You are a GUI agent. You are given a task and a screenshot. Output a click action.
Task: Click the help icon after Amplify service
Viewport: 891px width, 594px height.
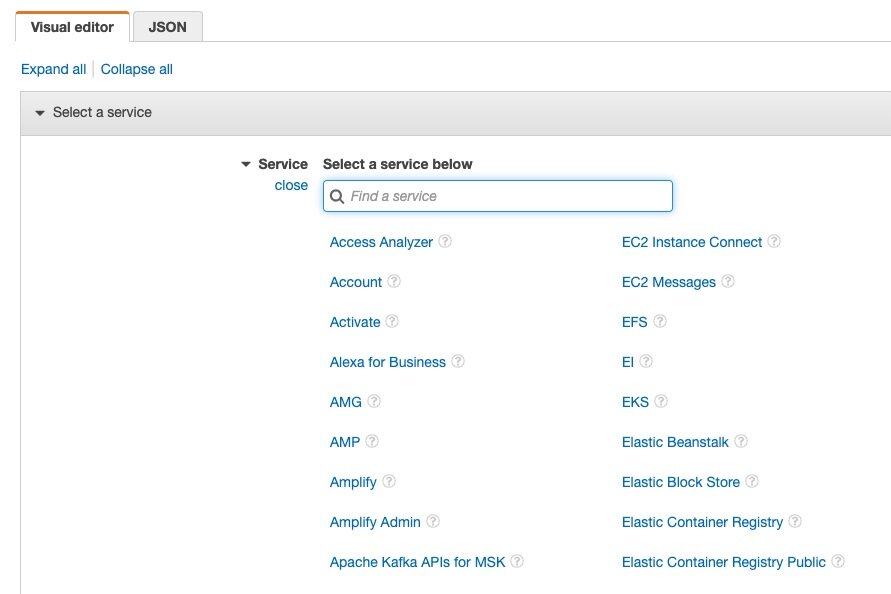[x=389, y=481]
